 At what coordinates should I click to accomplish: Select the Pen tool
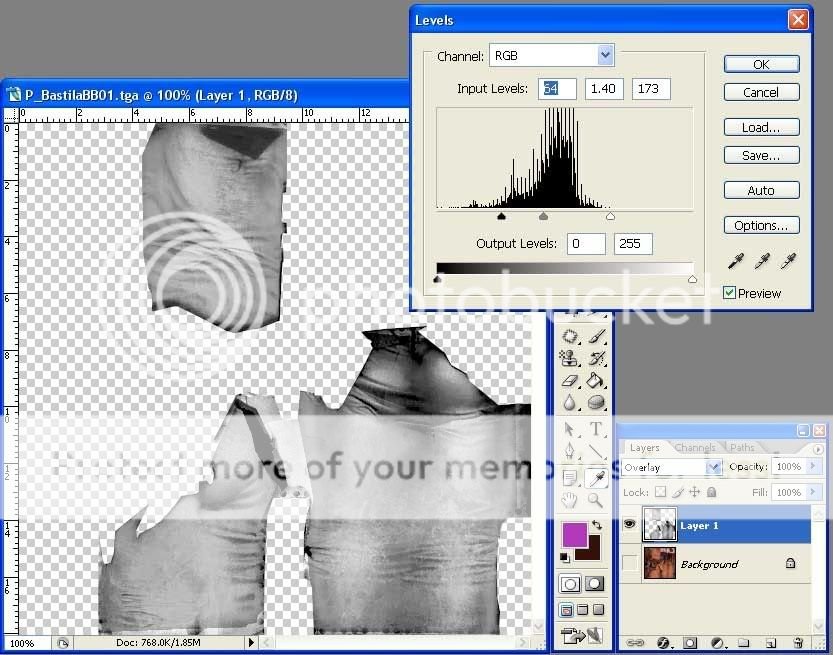[x=570, y=452]
